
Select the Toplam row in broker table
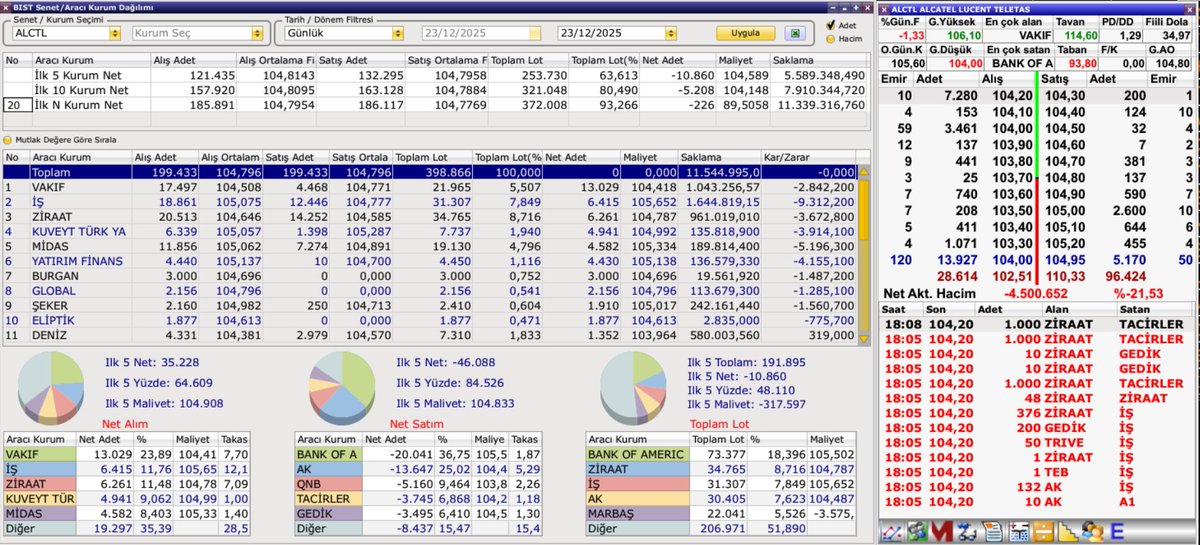click(x=430, y=172)
